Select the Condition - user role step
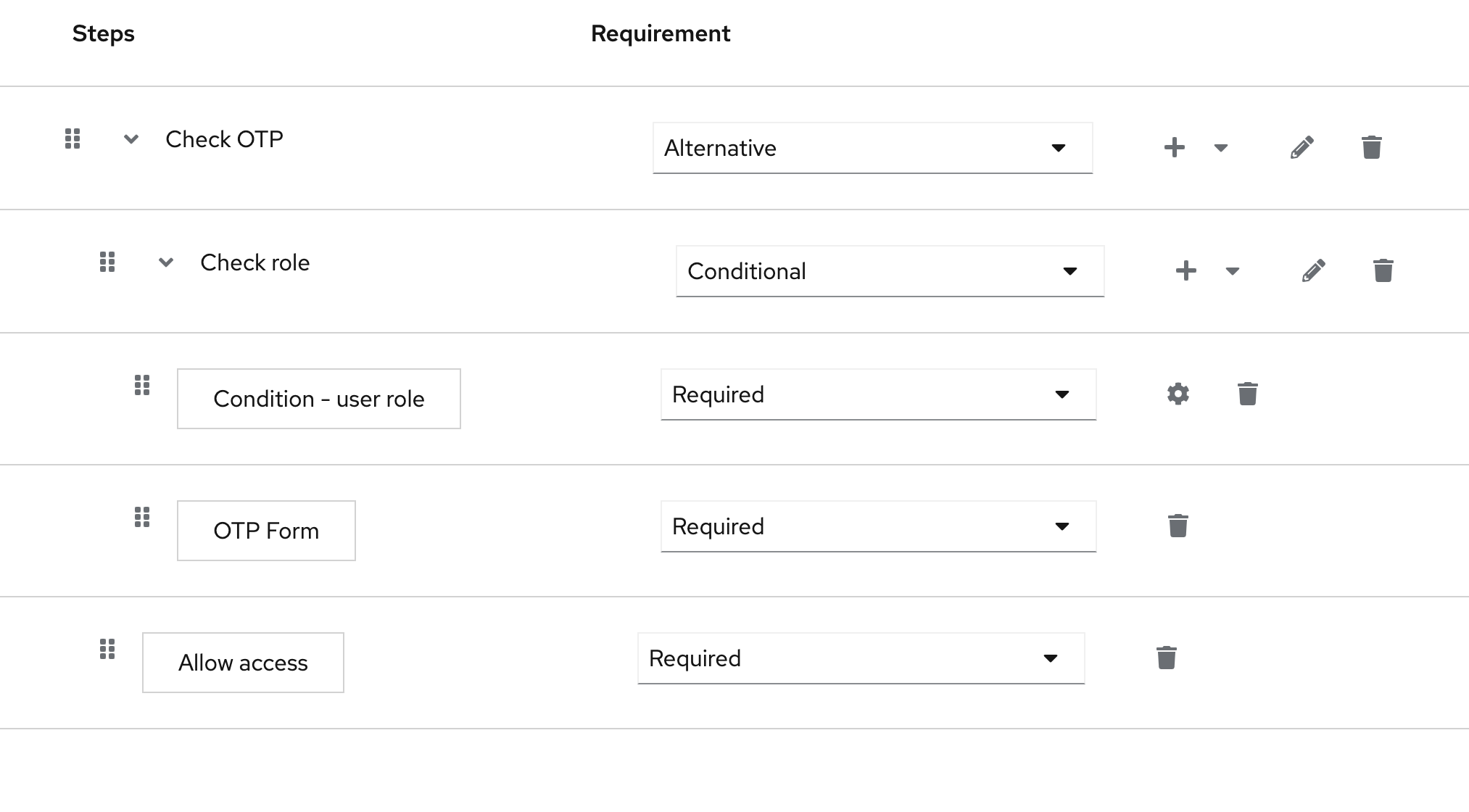Viewport: 1469px width, 812px height. pyautogui.click(x=318, y=398)
